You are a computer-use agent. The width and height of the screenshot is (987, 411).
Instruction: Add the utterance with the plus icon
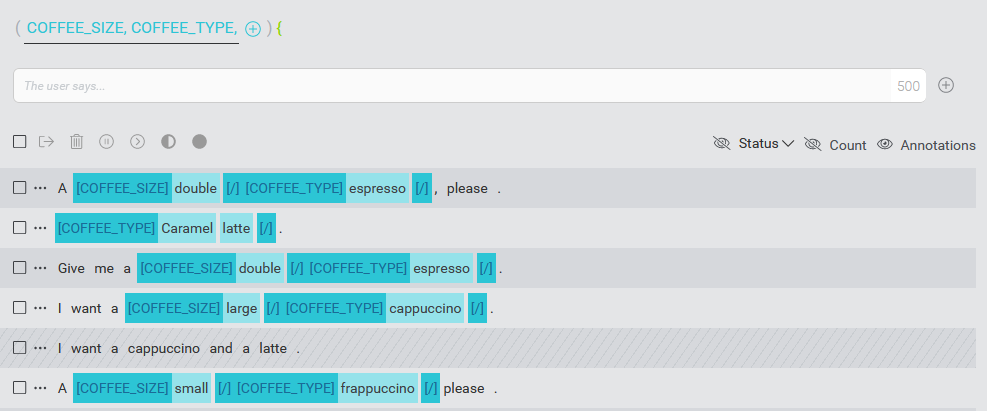pyautogui.click(x=946, y=85)
